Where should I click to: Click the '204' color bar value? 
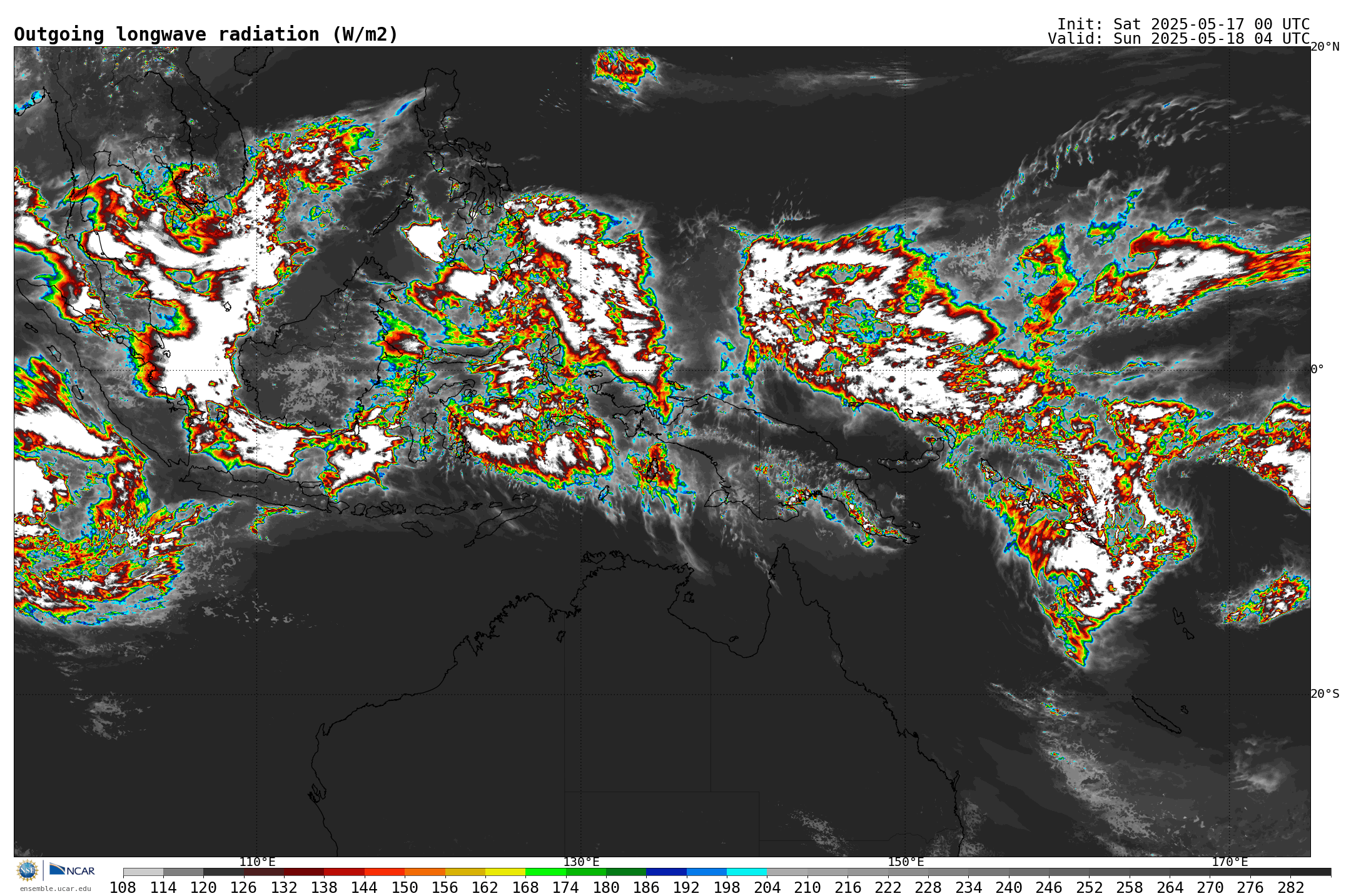[x=767, y=888]
